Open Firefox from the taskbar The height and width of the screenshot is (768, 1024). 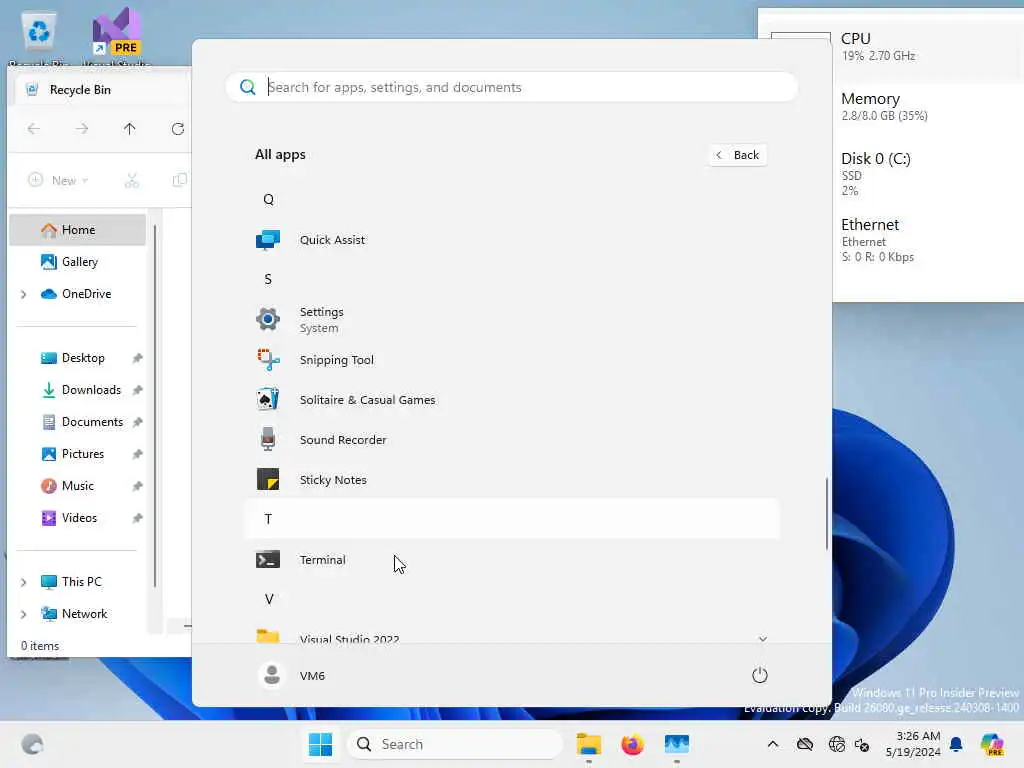[x=632, y=744]
